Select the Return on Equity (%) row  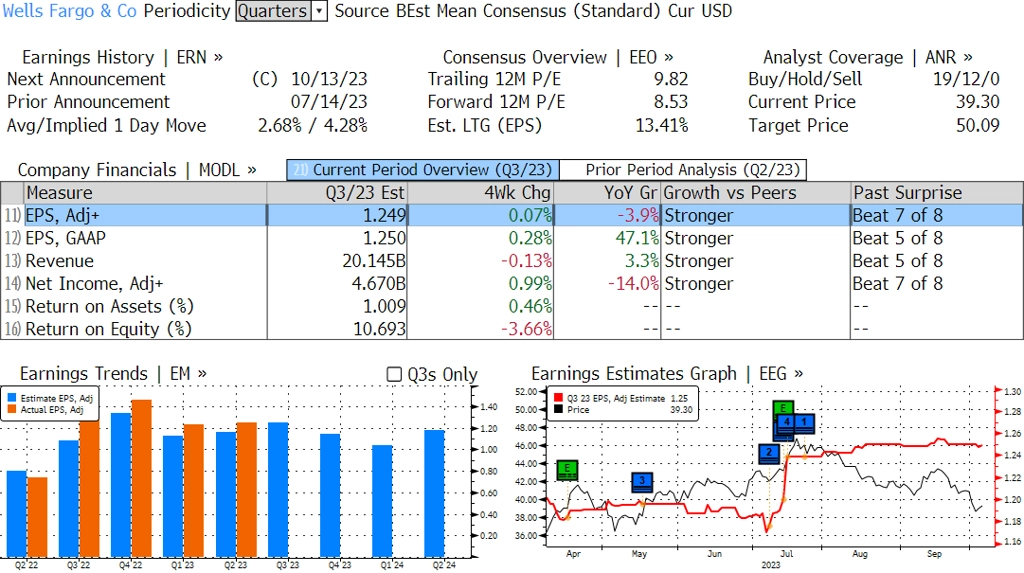pyautogui.click(x=512, y=329)
